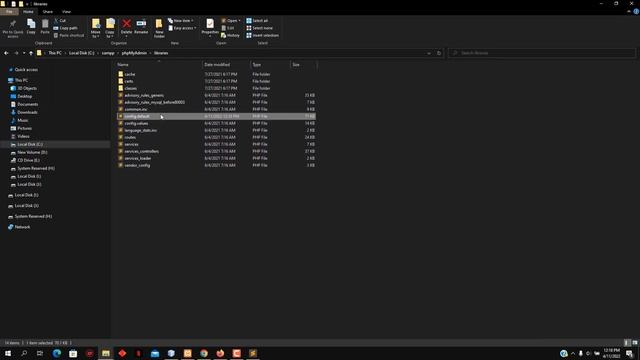Select Downloads in navigation pane

[27, 112]
